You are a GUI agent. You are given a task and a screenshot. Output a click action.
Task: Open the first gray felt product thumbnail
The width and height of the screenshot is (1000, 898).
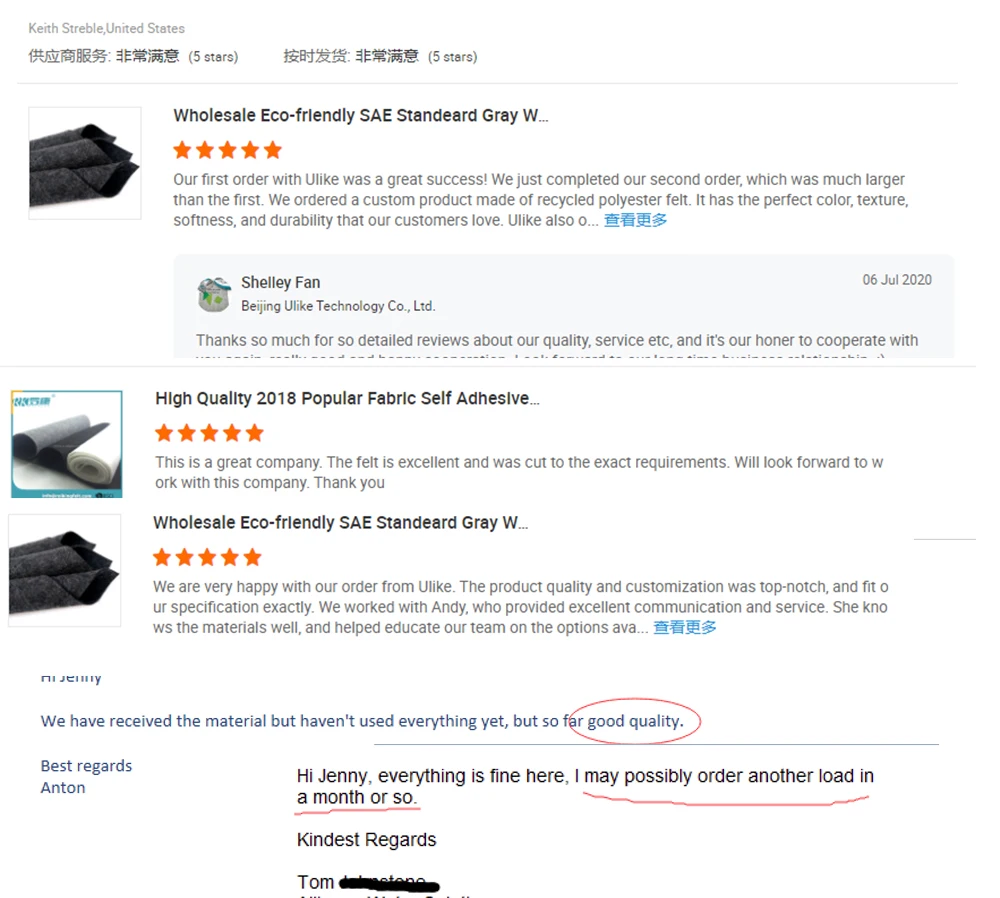pos(85,163)
